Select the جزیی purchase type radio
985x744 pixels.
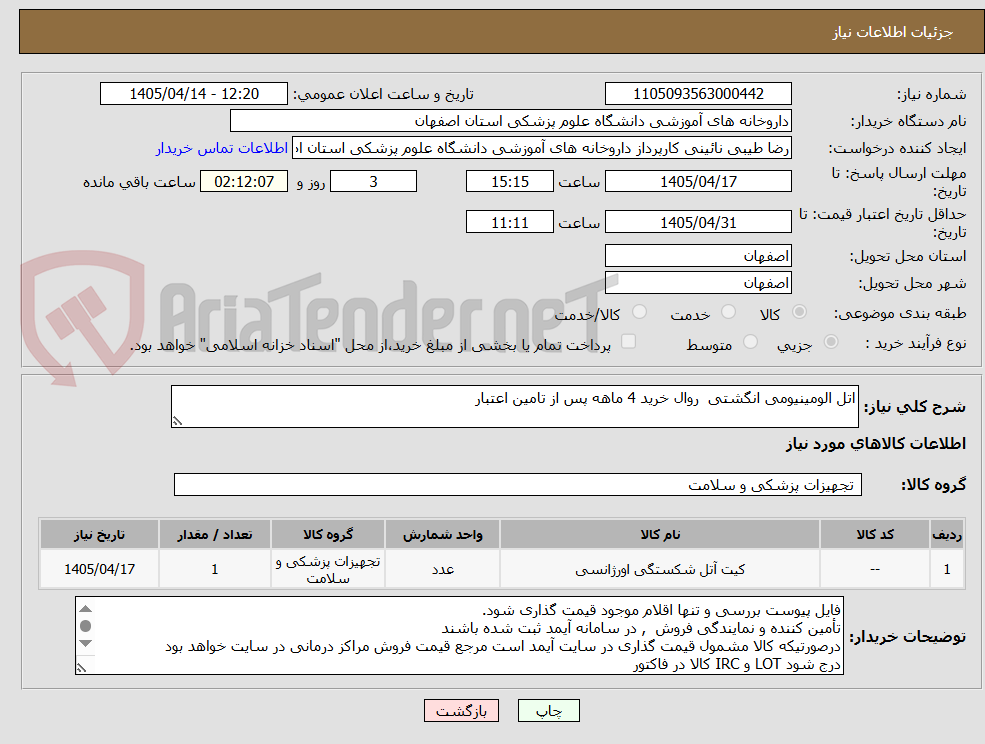click(830, 342)
